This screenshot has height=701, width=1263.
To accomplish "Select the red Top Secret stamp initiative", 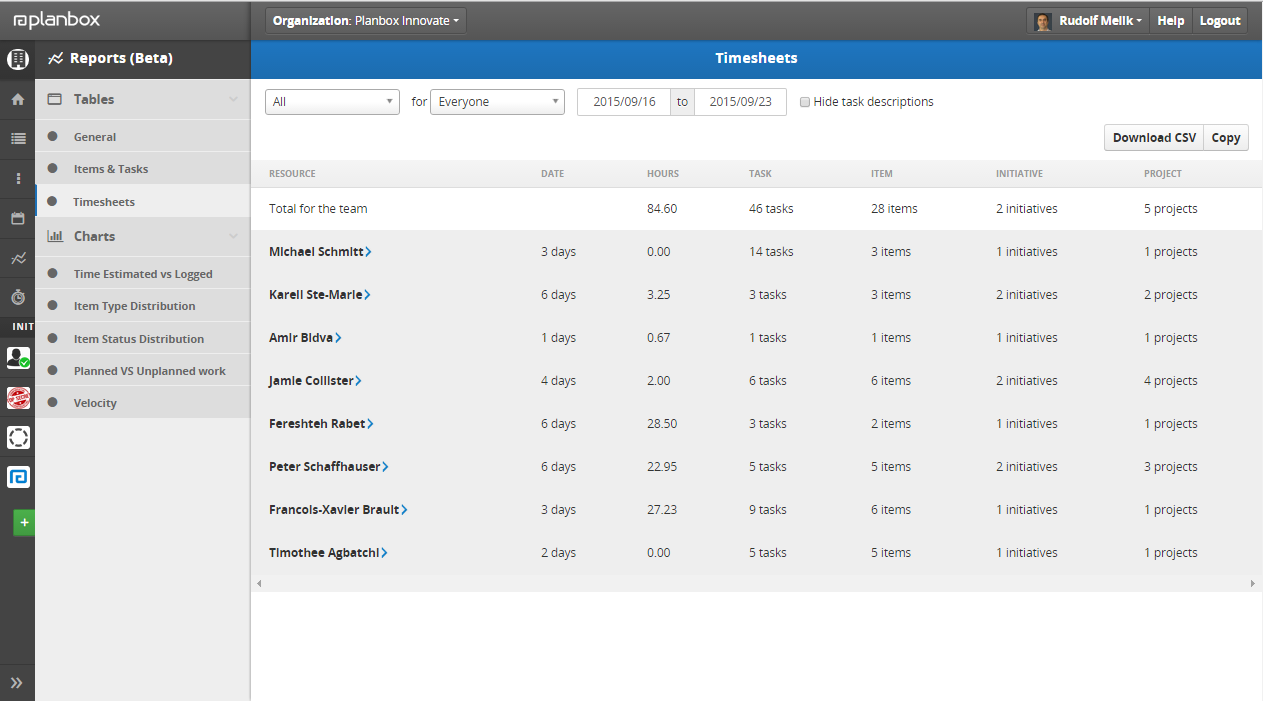I will 18,398.
